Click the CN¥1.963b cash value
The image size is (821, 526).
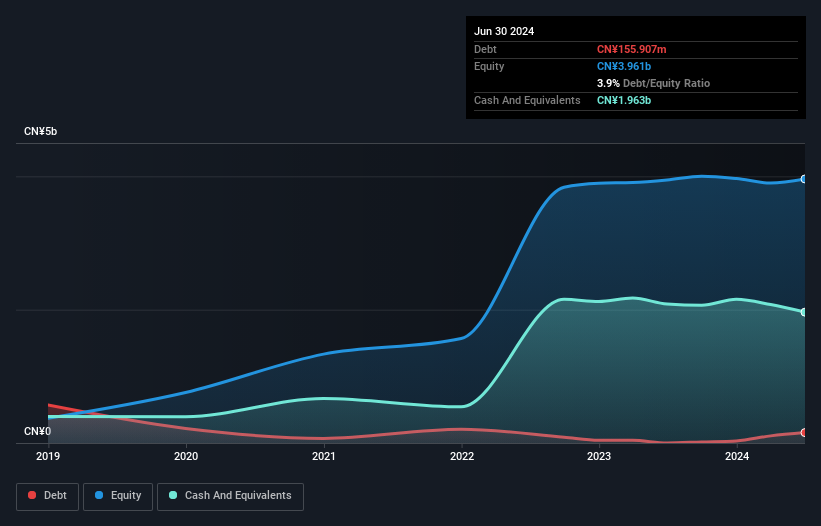624,100
